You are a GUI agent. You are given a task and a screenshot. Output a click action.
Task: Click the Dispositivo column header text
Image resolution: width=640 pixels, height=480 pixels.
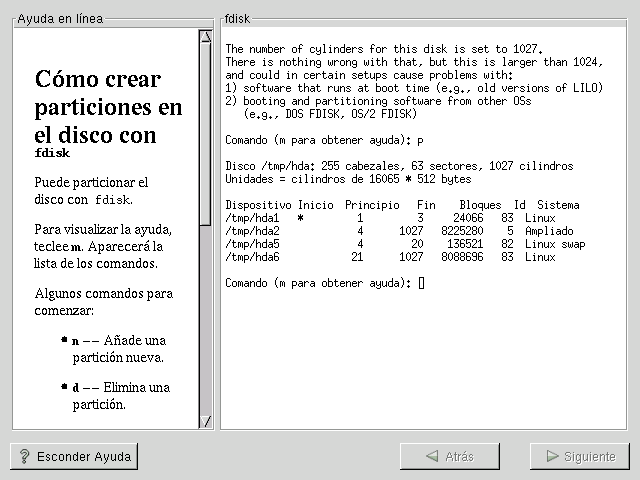259,205
